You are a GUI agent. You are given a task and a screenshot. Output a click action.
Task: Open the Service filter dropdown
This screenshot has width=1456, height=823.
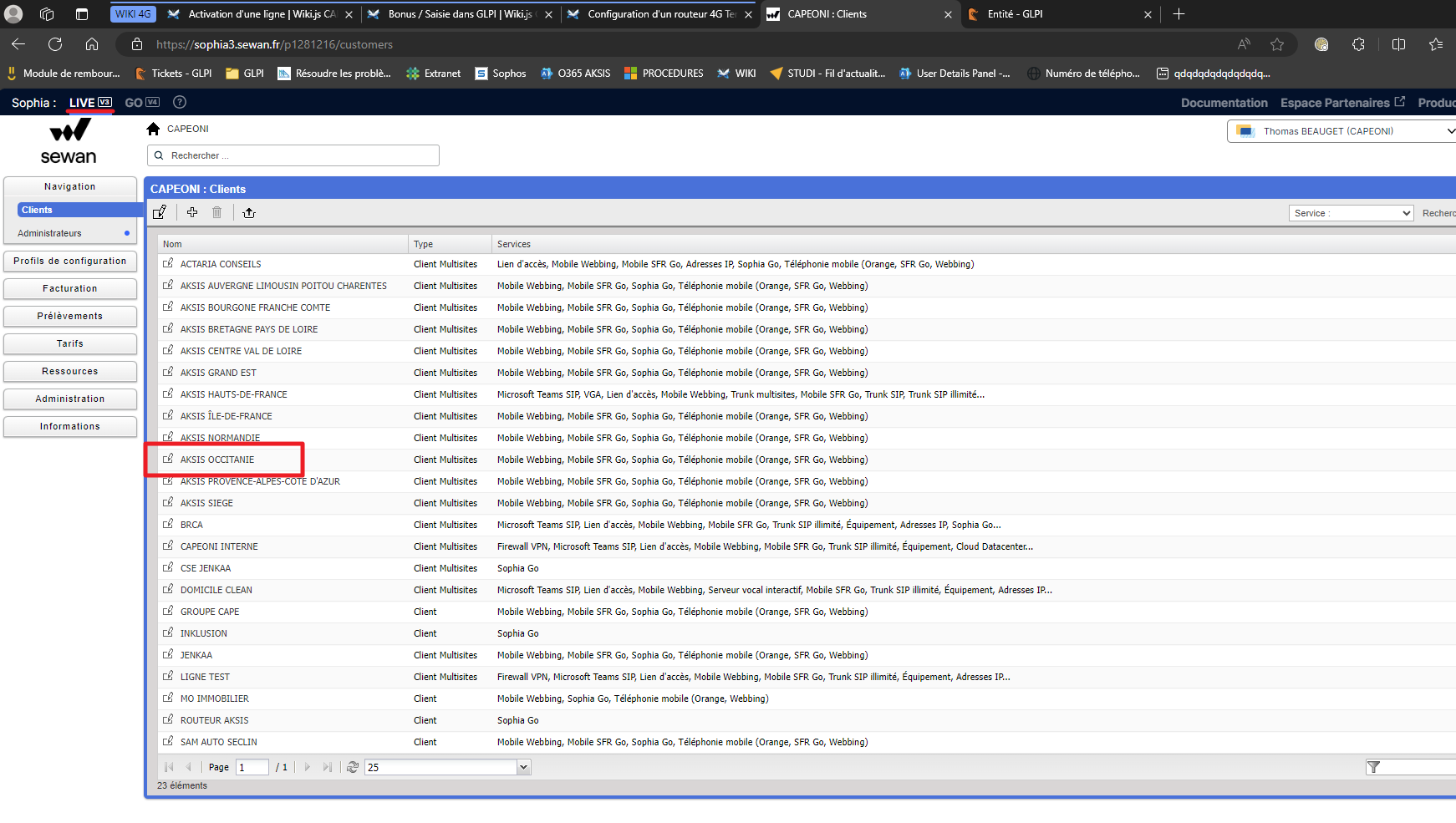click(1351, 213)
